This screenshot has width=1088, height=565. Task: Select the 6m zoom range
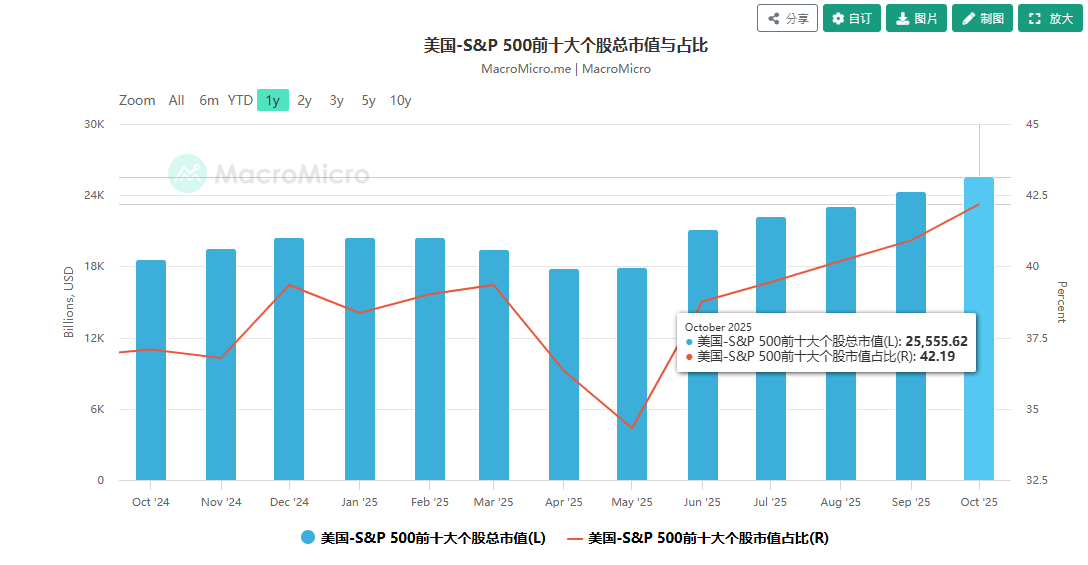pos(209,101)
